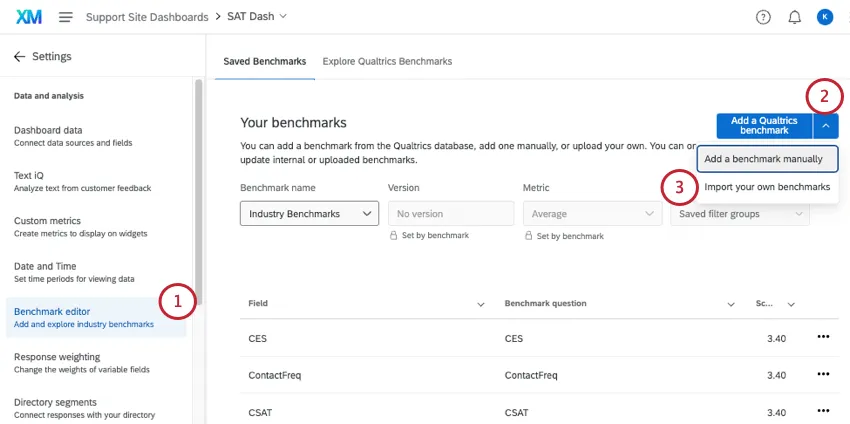Open the user account avatar
The height and width of the screenshot is (424, 850).
824,17
